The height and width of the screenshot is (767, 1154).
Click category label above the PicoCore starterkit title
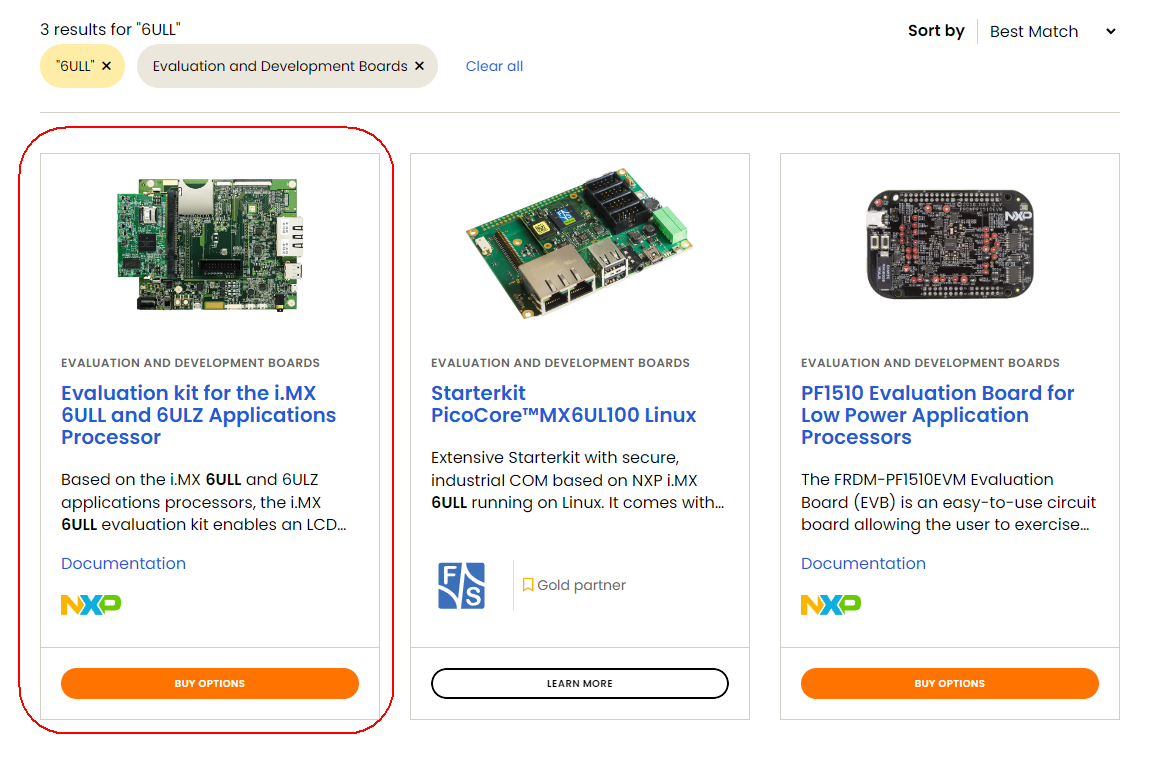[560, 363]
